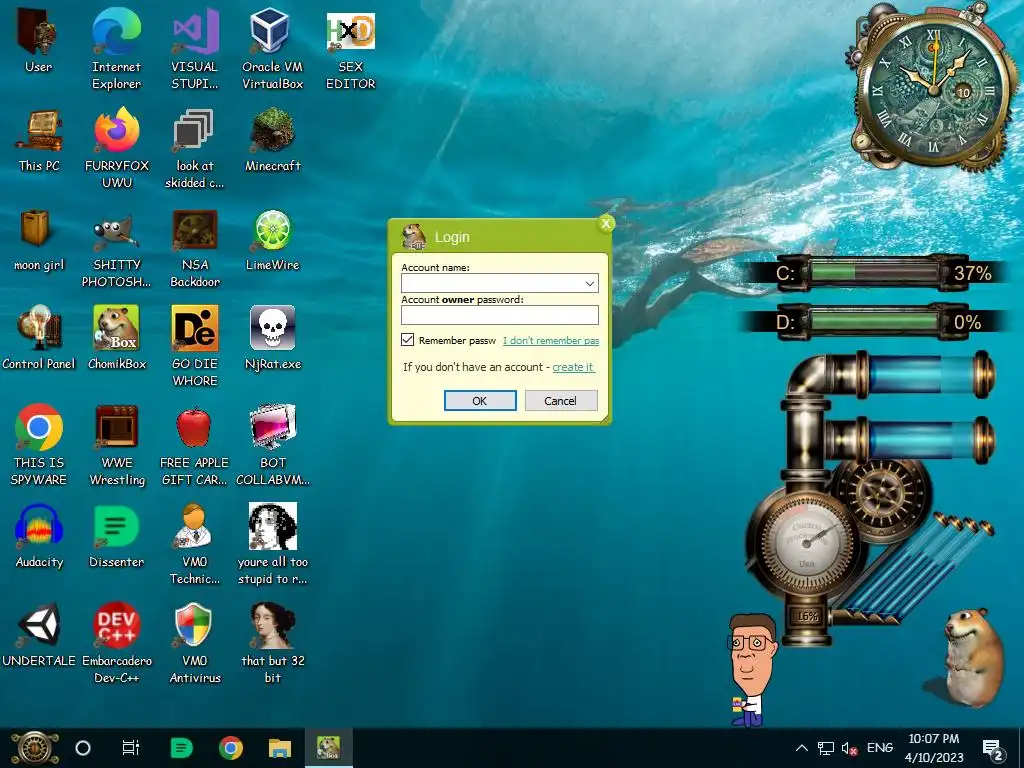
Task: Click the FREE APPLE GIFT CAR... icon
Action: [x=195, y=445]
